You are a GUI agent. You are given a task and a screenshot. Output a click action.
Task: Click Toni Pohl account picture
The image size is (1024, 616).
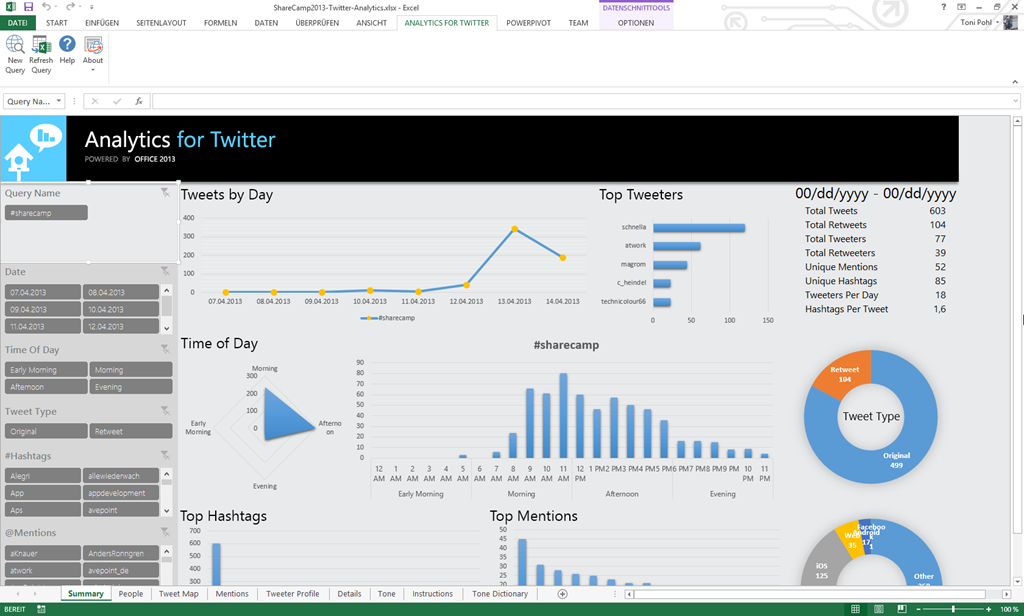[x=1010, y=22]
